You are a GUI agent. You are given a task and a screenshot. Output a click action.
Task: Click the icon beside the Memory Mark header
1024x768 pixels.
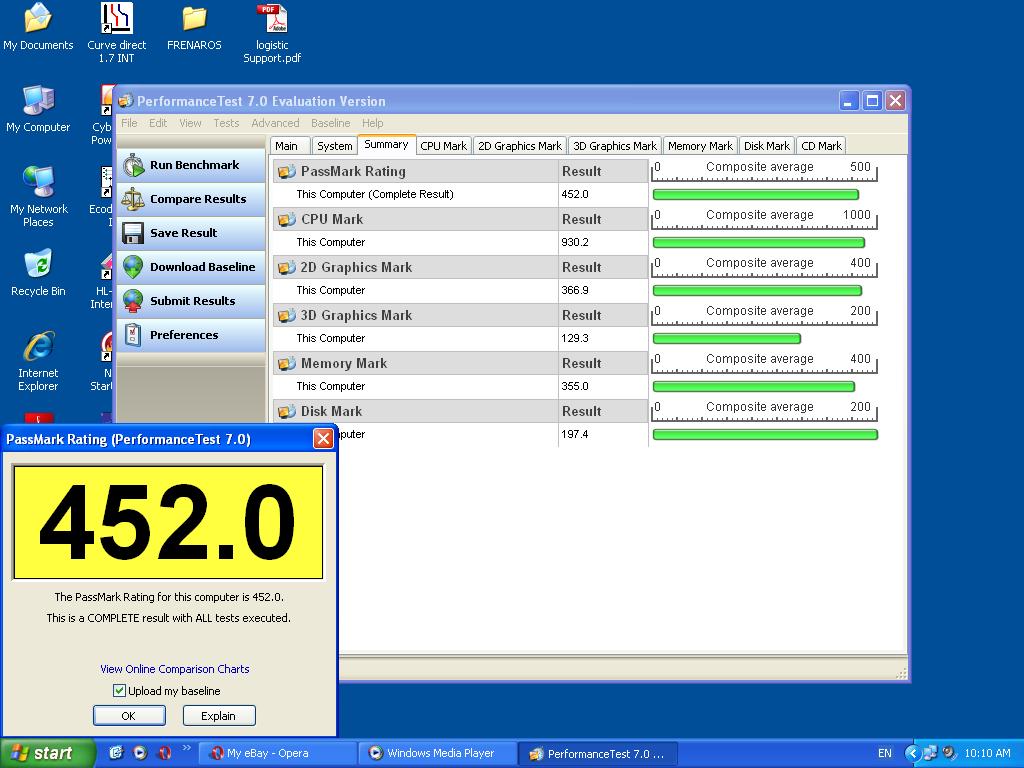(x=287, y=364)
